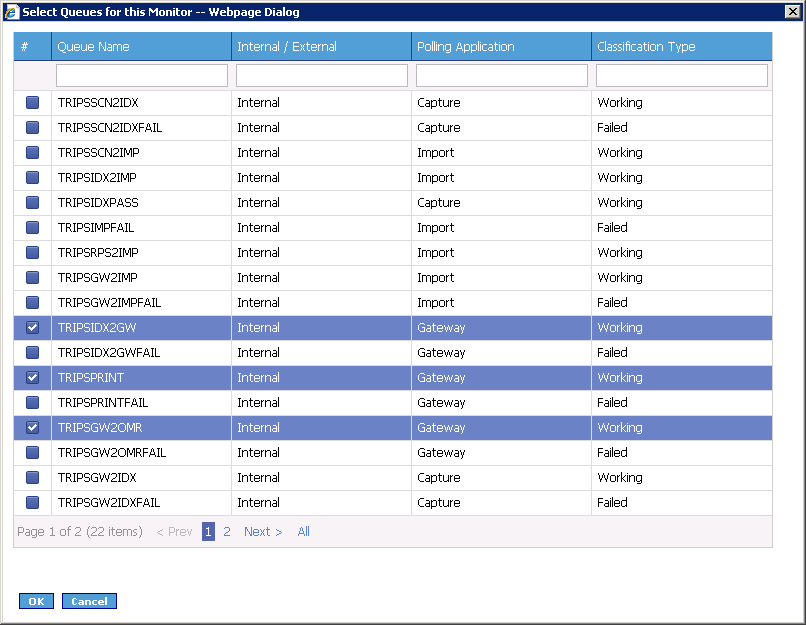The width and height of the screenshot is (806, 625).
Task: Click the TRIPSRPS2IMP queue name
Action: 98,253
